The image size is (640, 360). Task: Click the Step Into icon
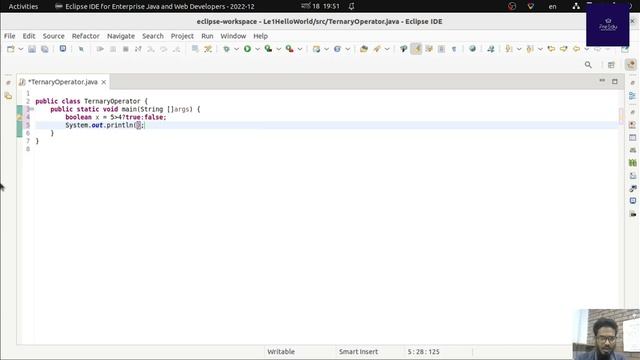[x=151, y=49]
